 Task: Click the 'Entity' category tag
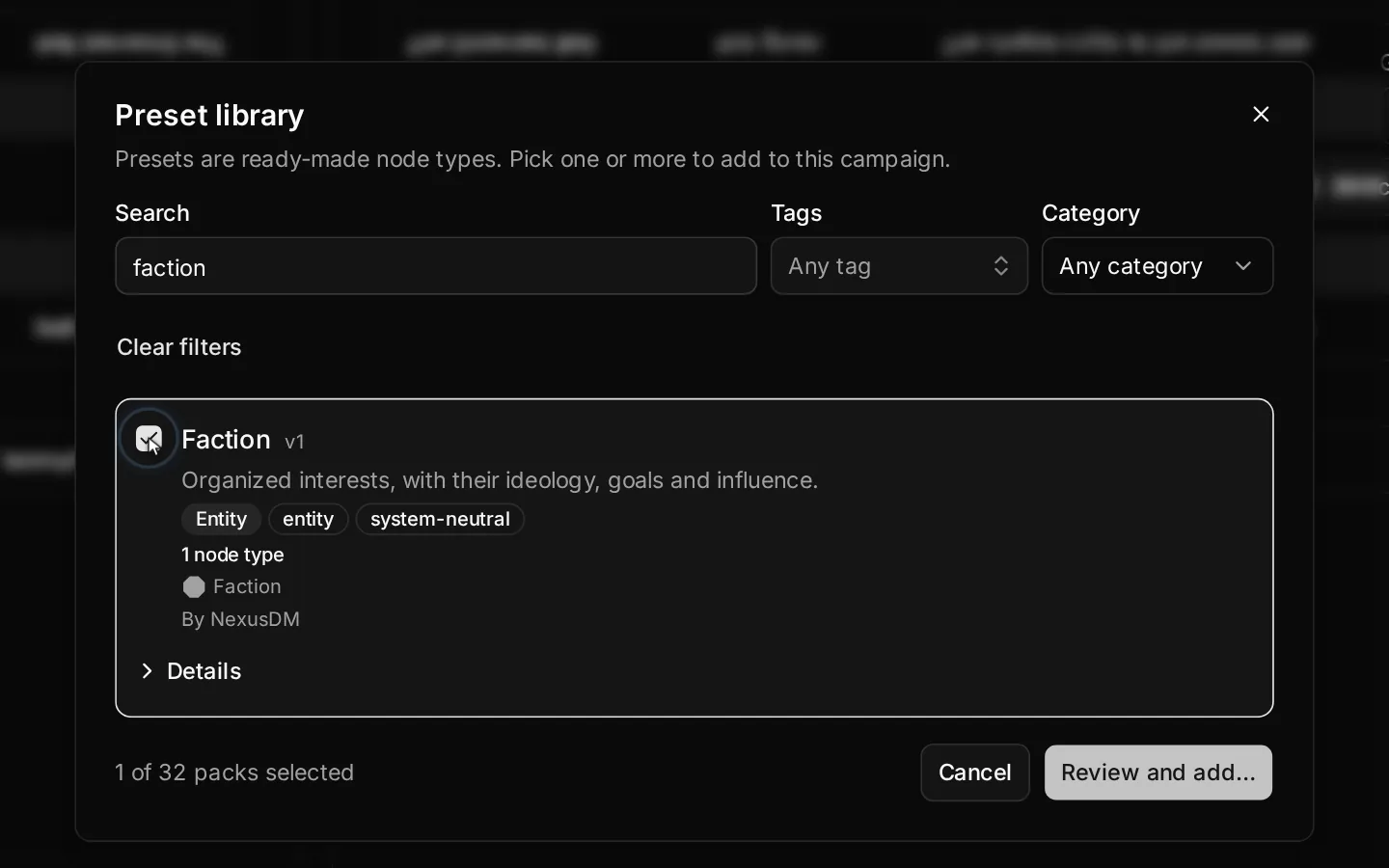[x=221, y=519]
